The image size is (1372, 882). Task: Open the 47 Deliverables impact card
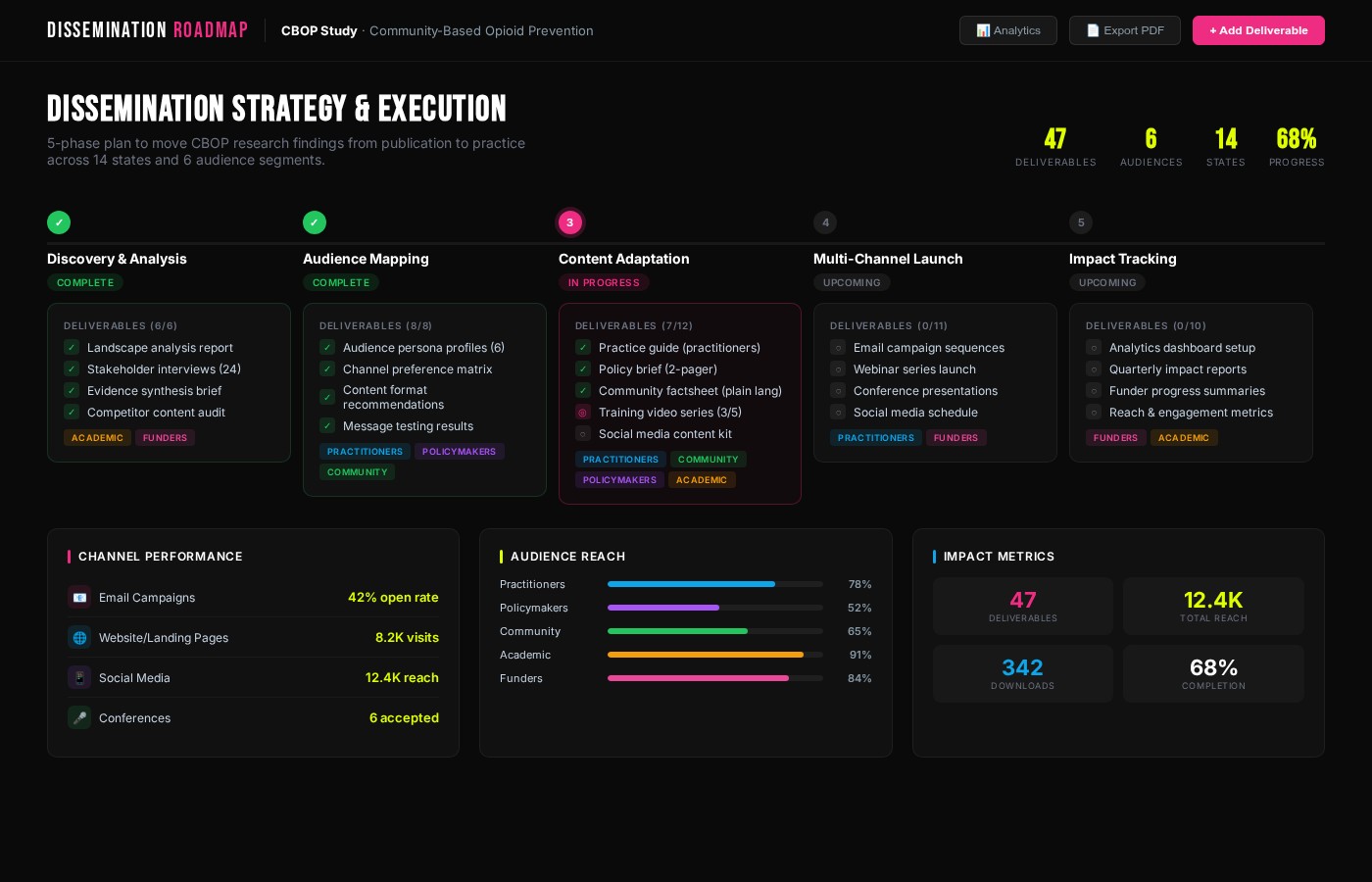(x=1022, y=606)
